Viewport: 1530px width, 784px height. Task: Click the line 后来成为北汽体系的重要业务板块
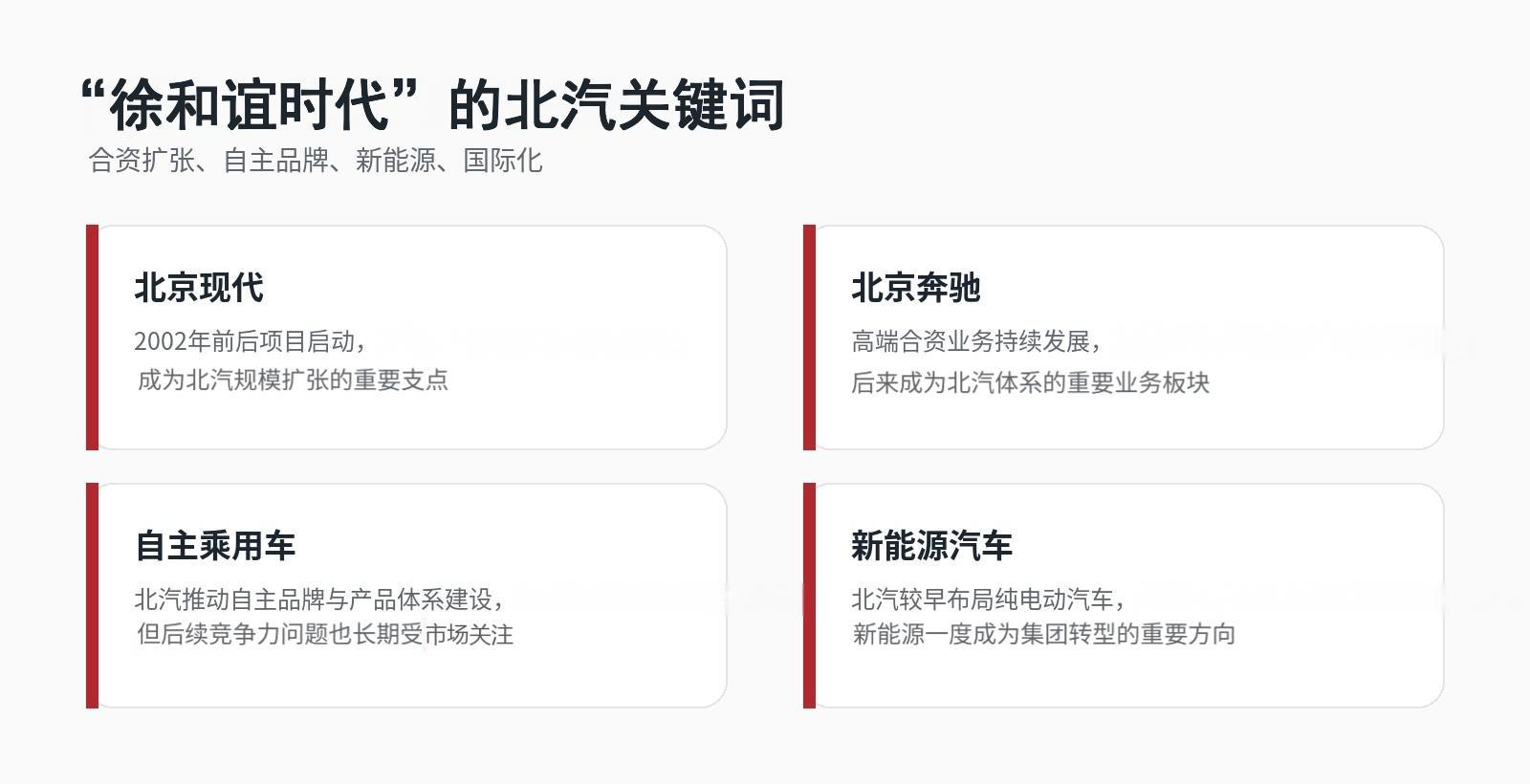[1031, 382]
